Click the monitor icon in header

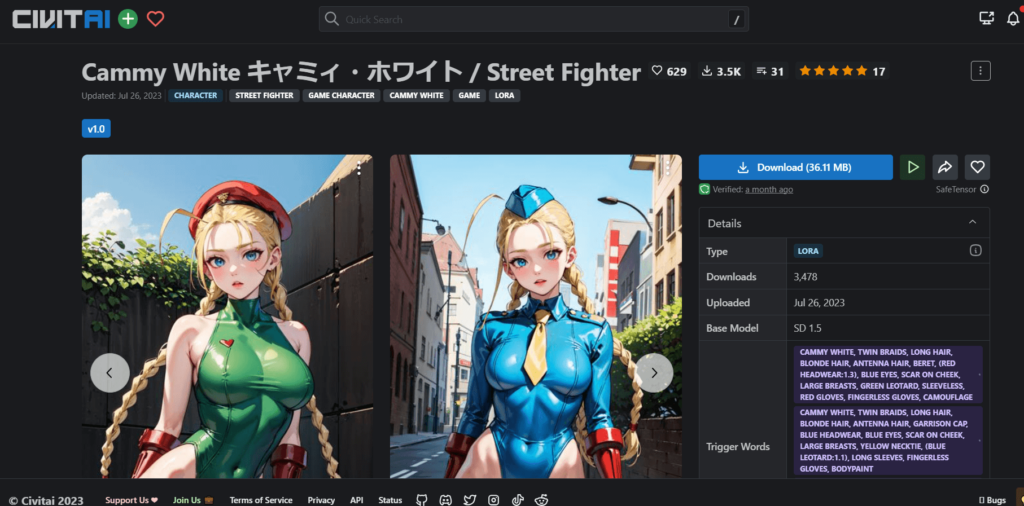(986, 19)
